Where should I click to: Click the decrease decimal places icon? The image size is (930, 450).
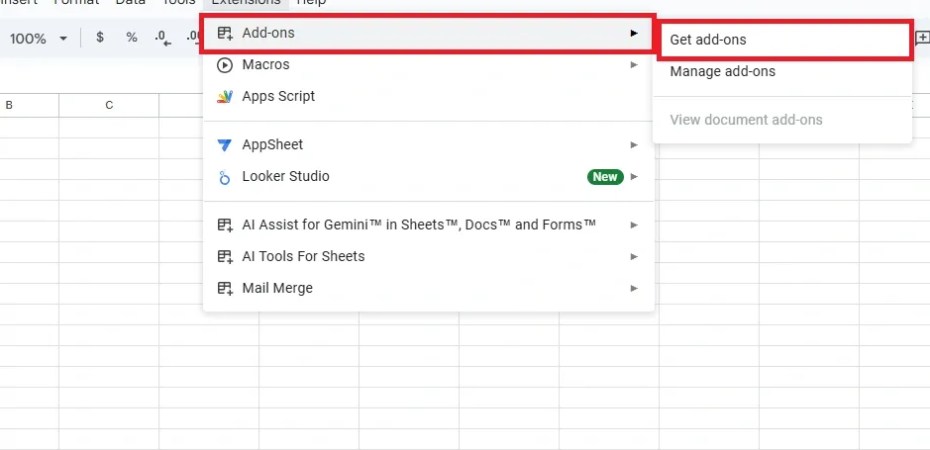point(162,38)
